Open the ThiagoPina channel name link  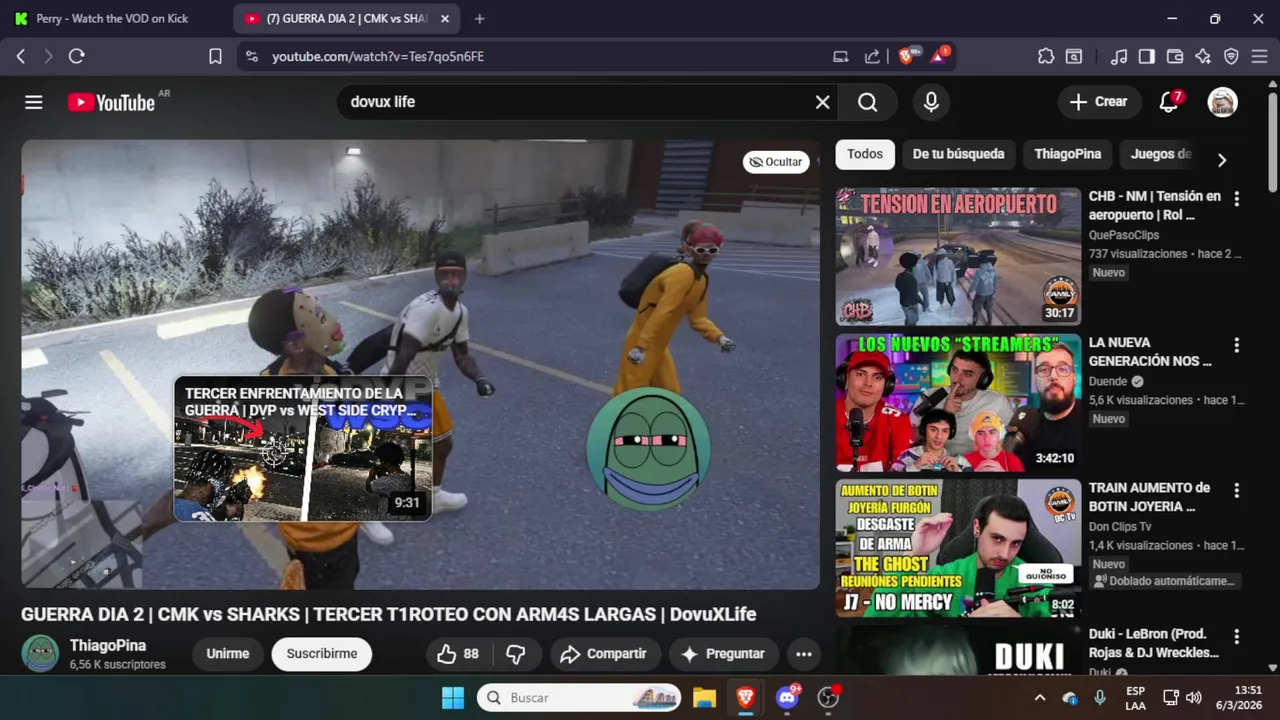[x=108, y=646]
